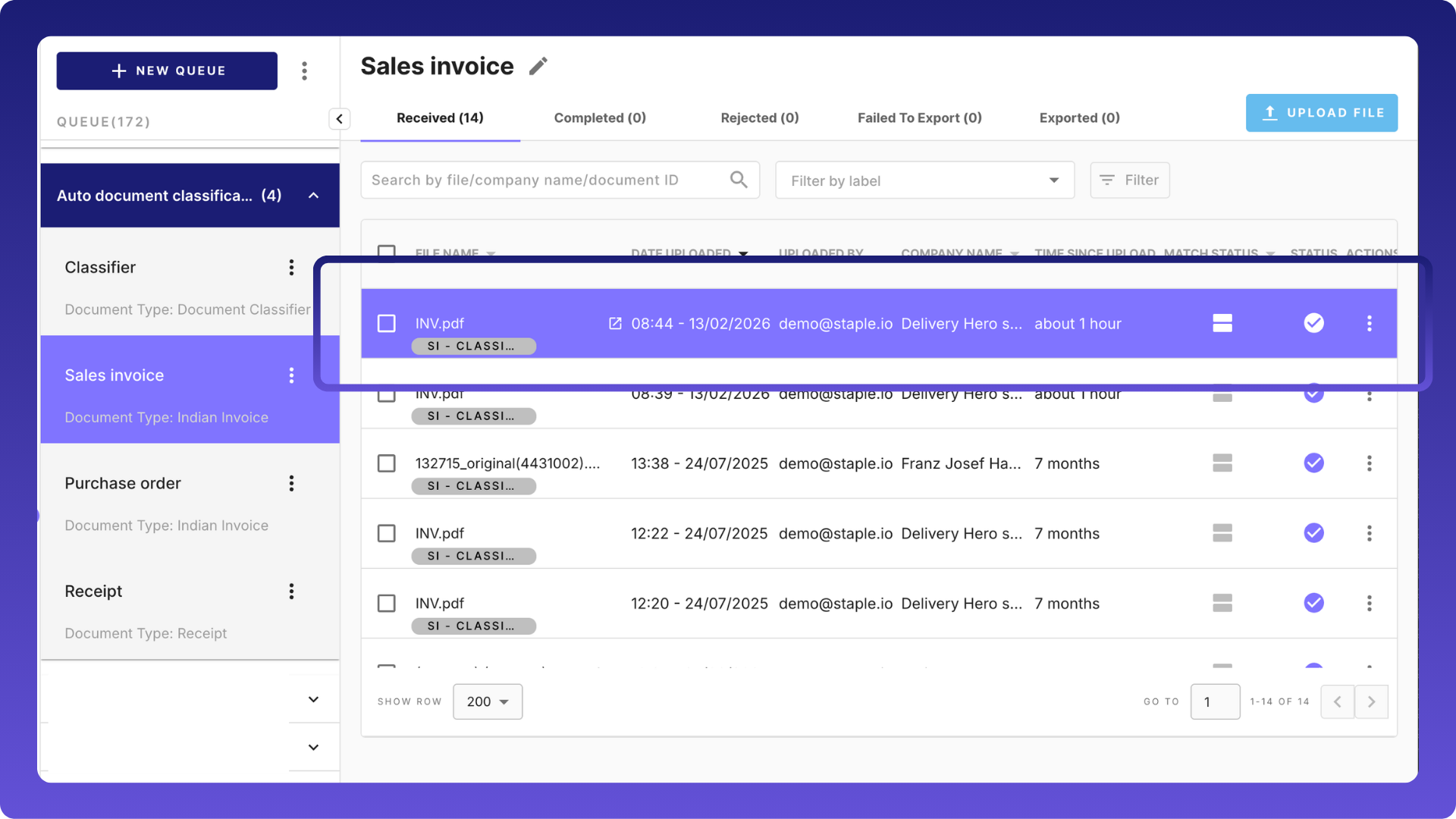Click status checkmark for 12:22 INV.pdf
Screen dimensions: 1456x819
click(1314, 533)
